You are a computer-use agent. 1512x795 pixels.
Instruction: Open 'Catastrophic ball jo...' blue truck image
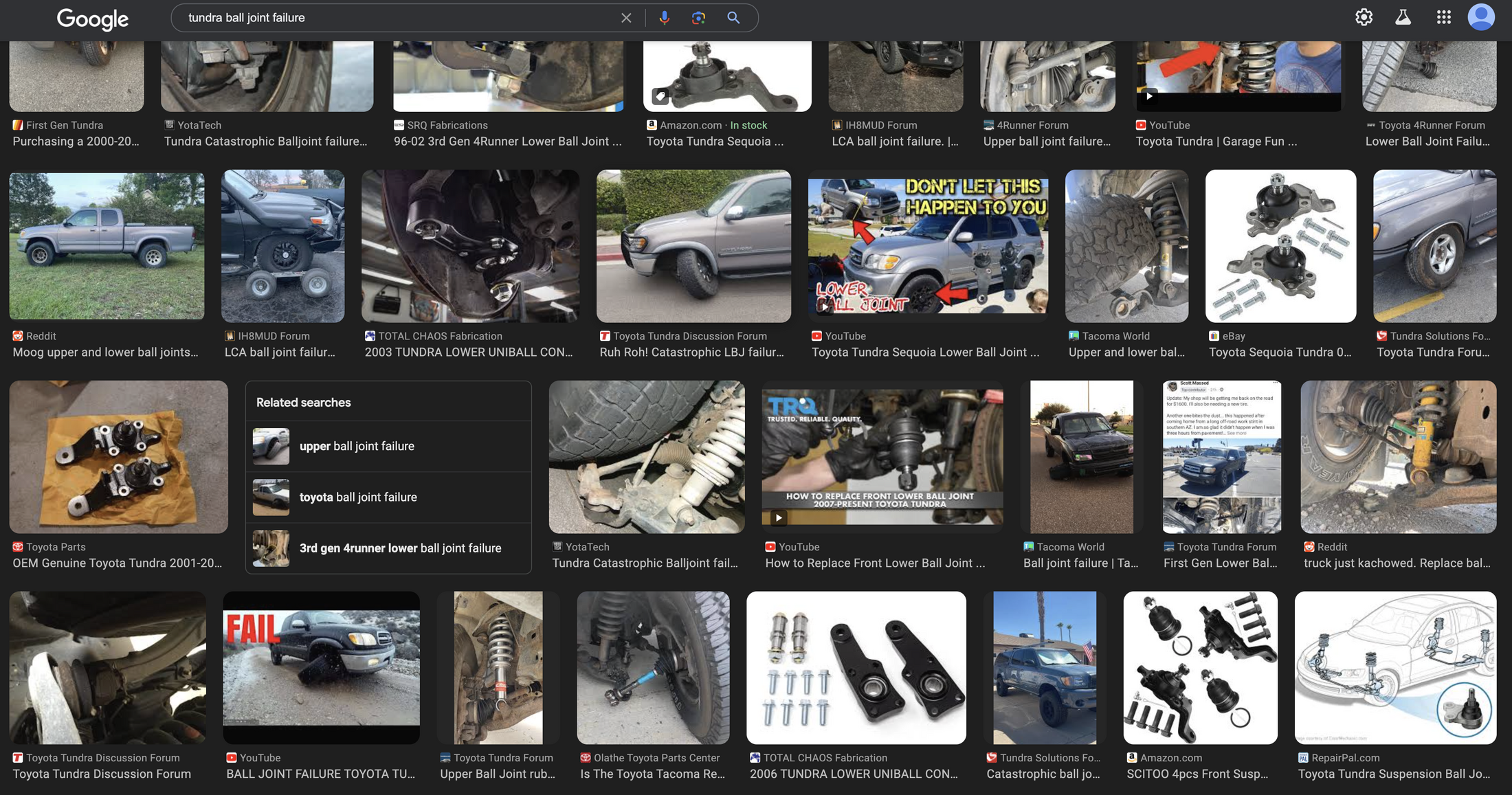tap(1045, 668)
